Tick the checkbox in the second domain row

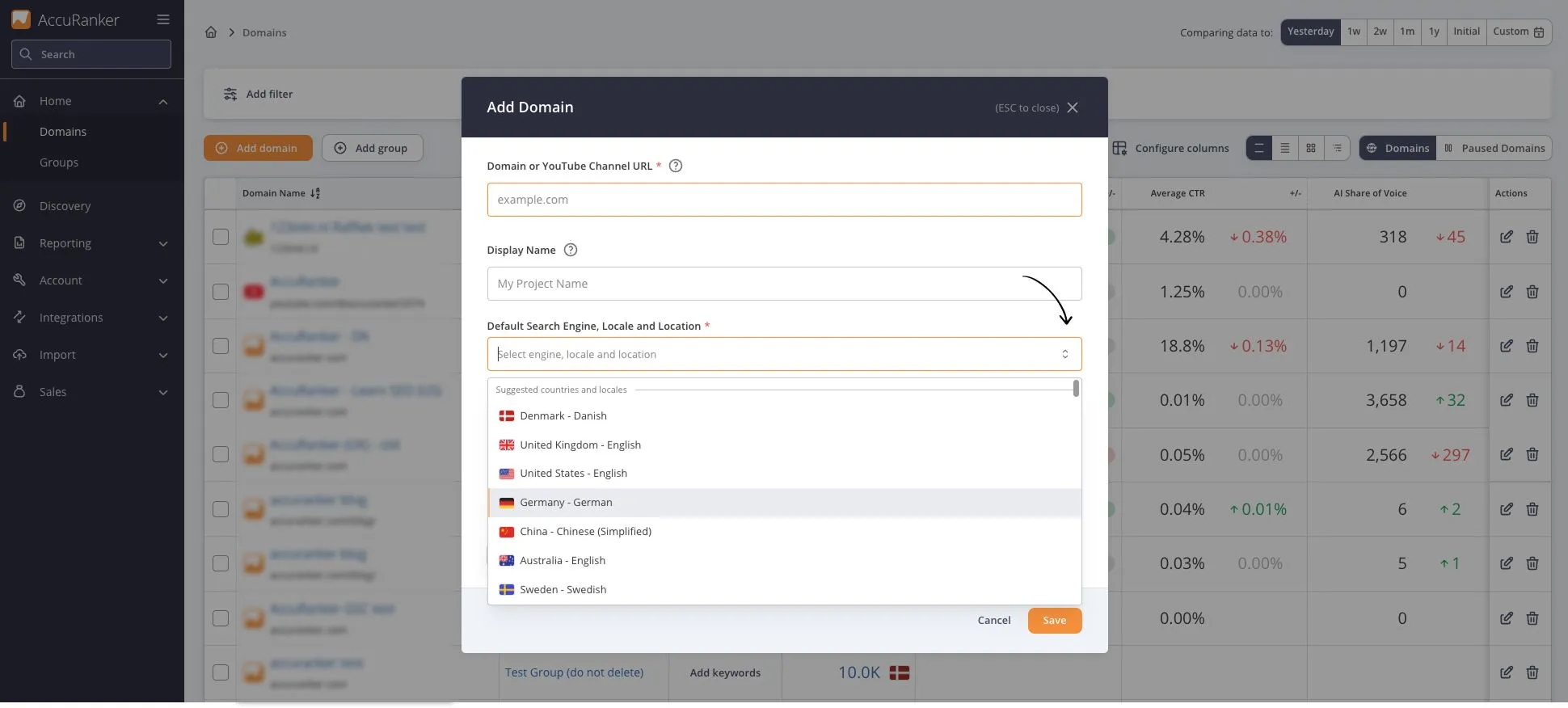pos(221,292)
